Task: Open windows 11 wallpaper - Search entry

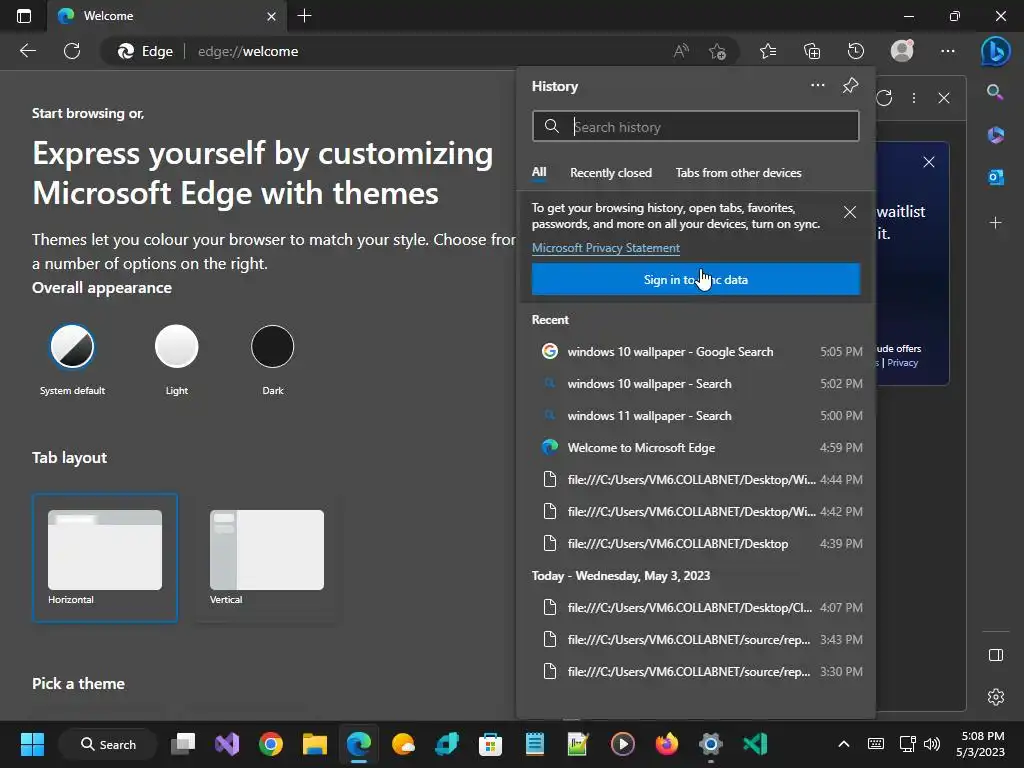Action: pyautogui.click(x=696, y=416)
